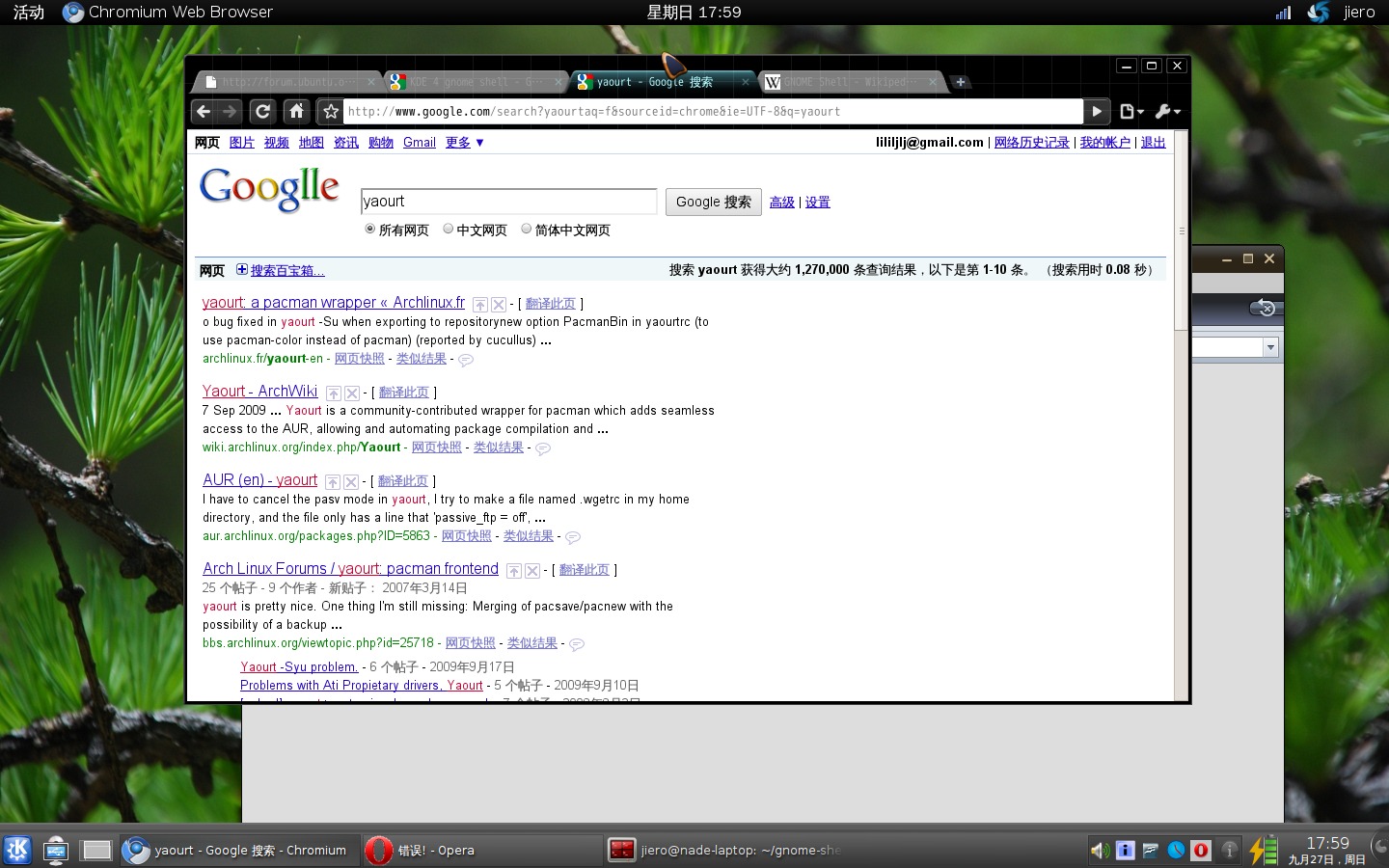Click the 'Google 搜索' search button
Viewport: 1389px width, 868px height.
pyautogui.click(x=714, y=202)
